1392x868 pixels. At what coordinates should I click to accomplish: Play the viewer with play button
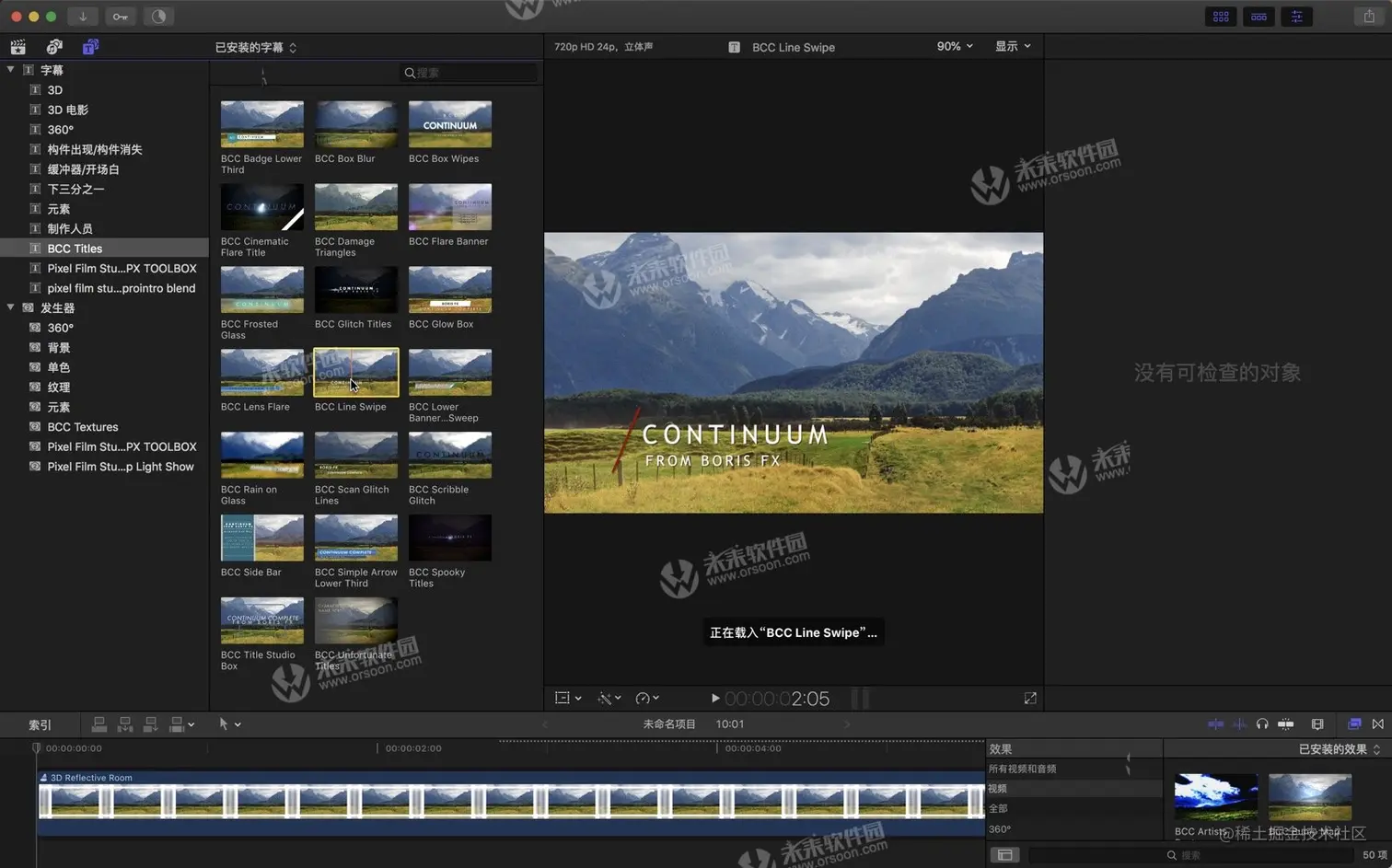(715, 699)
